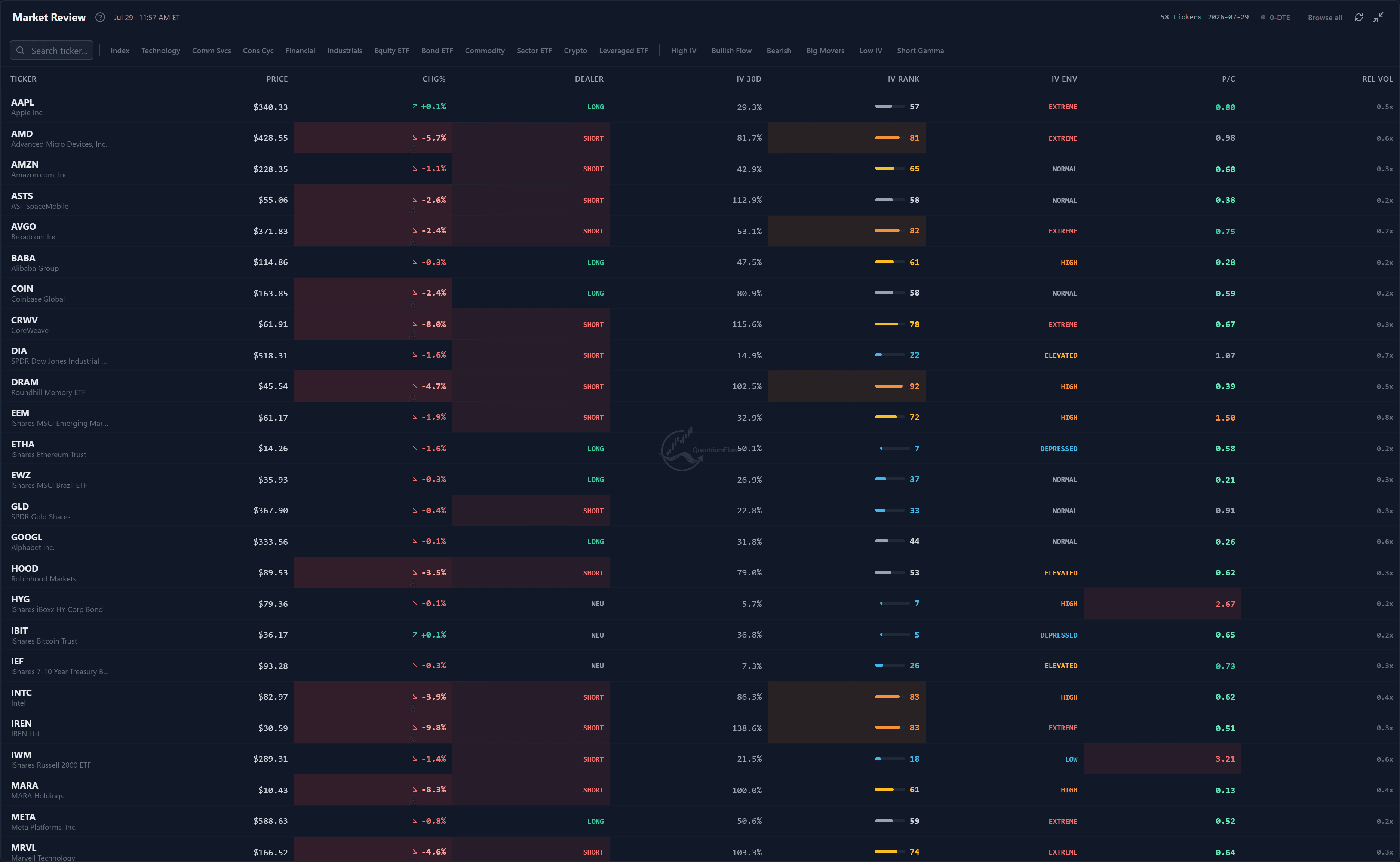Open the help icon beside Market Review
Image resolution: width=1400 pixels, height=862 pixels.
pos(100,17)
